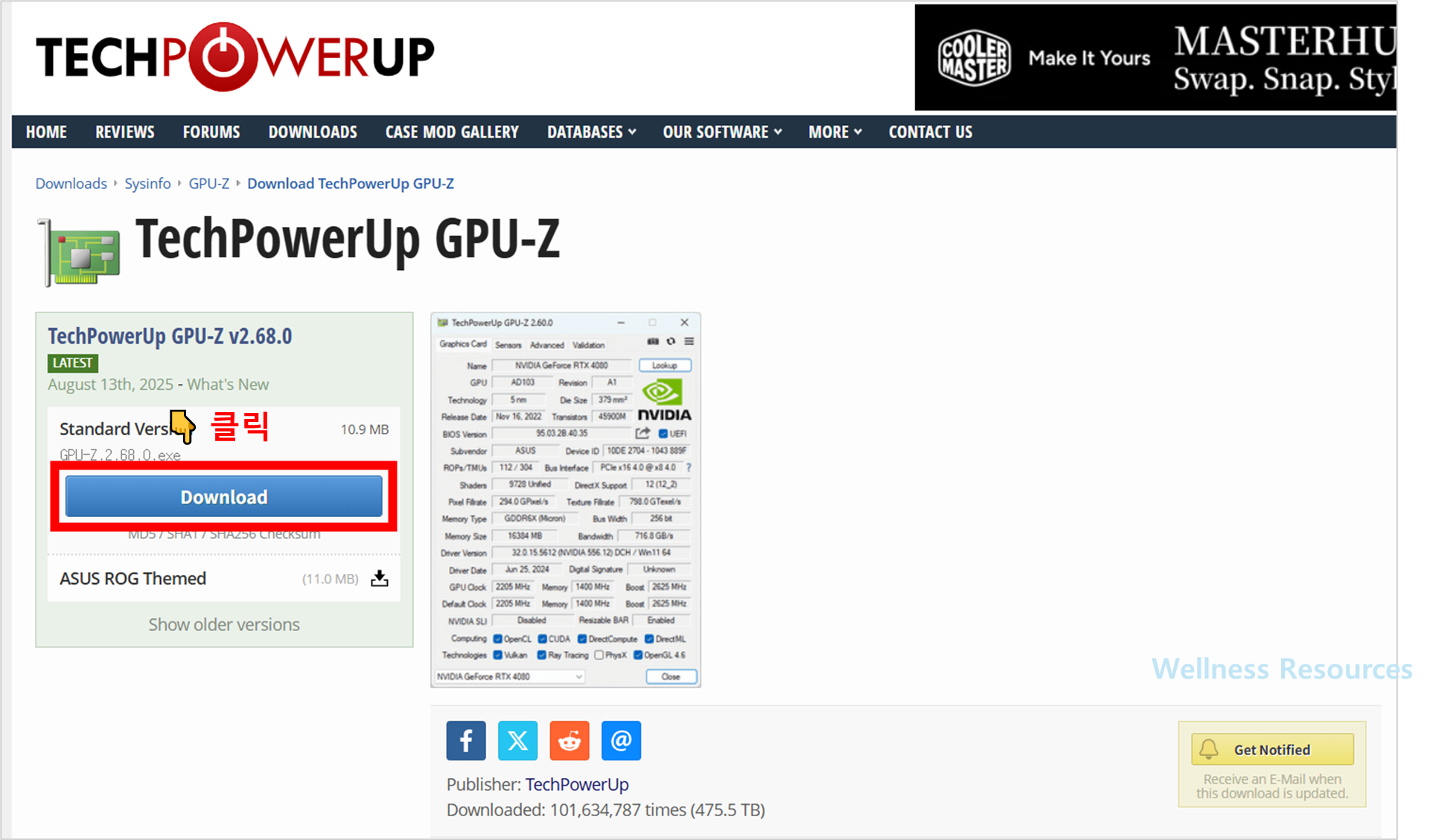Click the ASUS ROG Themed download arrow icon
The image size is (1430, 840).
pyautogui.click(x=380, y=579)
